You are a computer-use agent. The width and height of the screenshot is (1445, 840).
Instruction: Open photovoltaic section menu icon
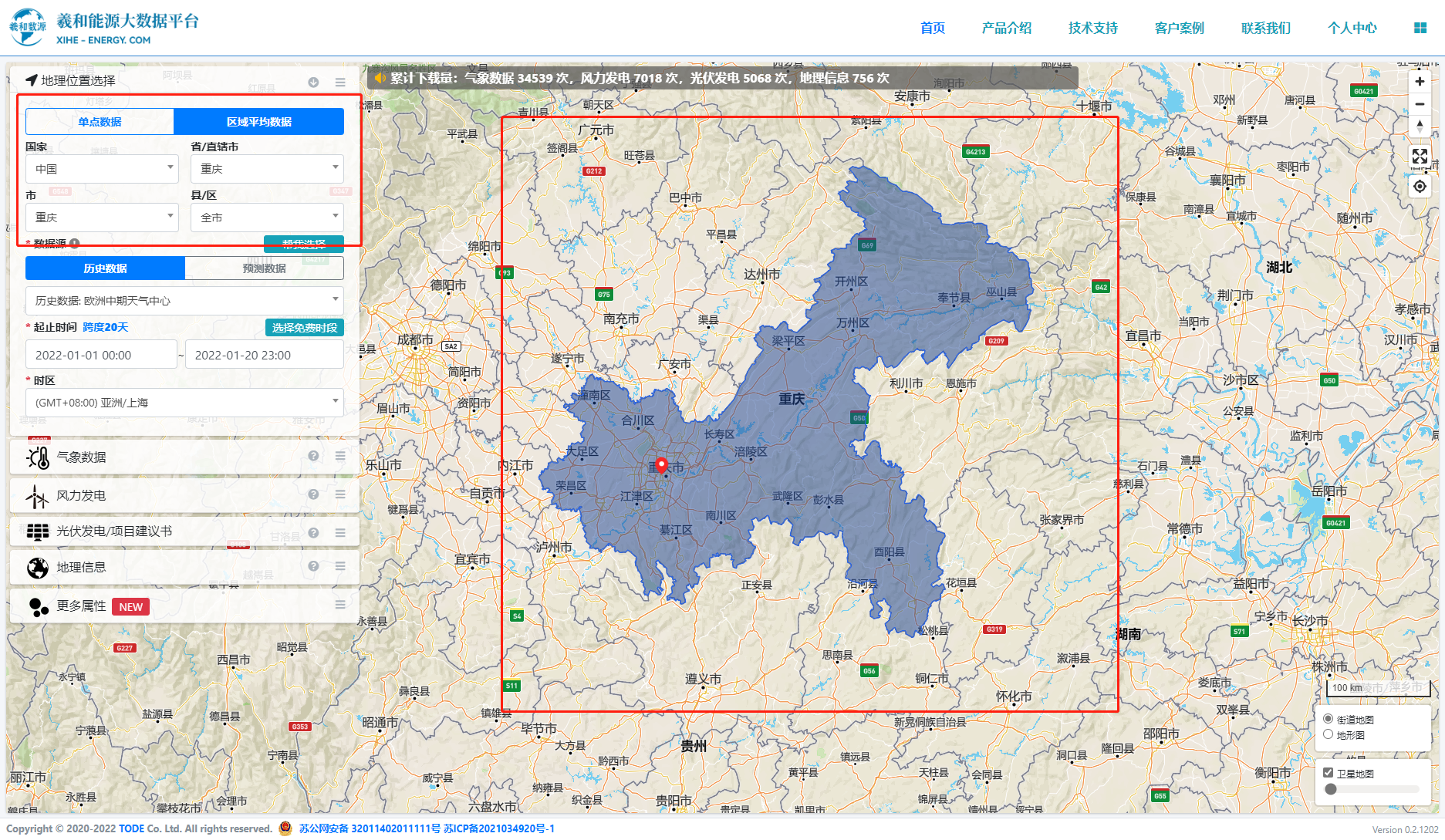(340, 532)
